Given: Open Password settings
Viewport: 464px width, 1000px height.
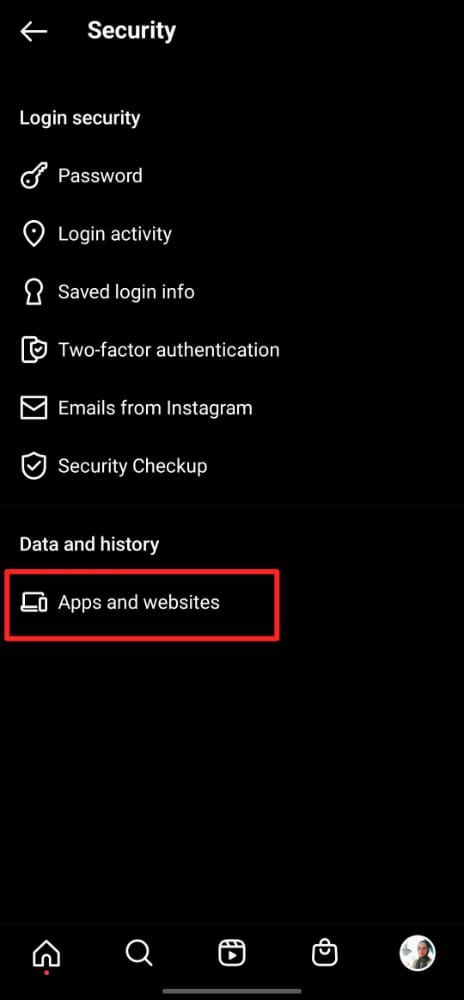Looking at the screenshot, I should click(232, 176).
